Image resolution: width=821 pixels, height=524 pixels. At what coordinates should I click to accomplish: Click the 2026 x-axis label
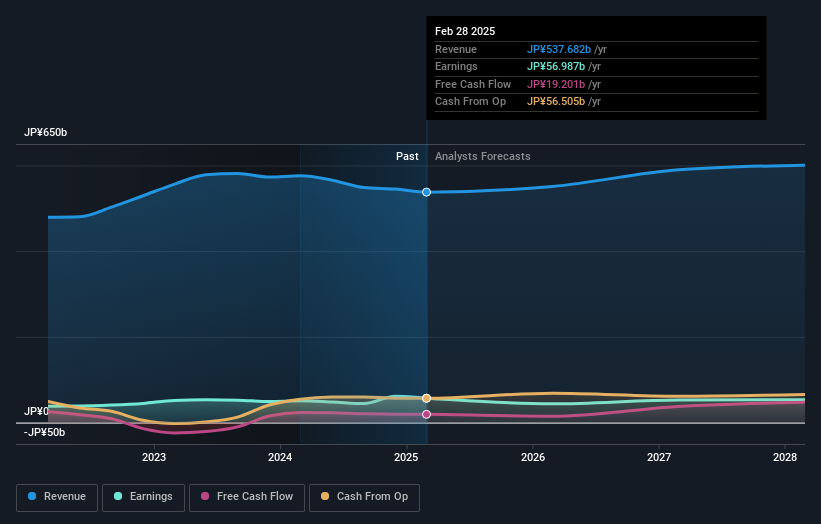pos(533,457)
